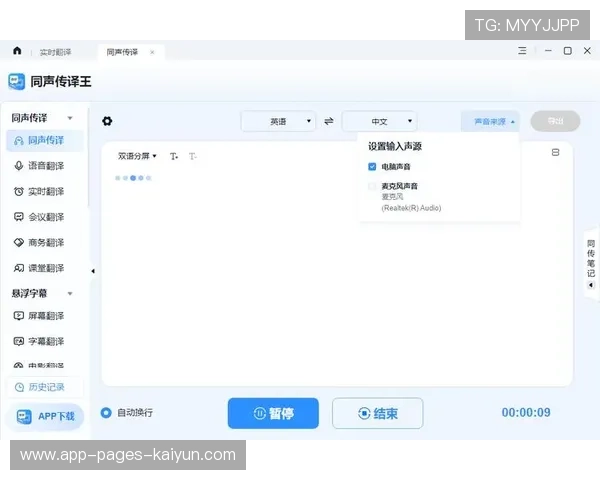This screenshot has width=600, height=480.
Task: Toggle the 自动换行 radio option
Action: tap(106, 413)
